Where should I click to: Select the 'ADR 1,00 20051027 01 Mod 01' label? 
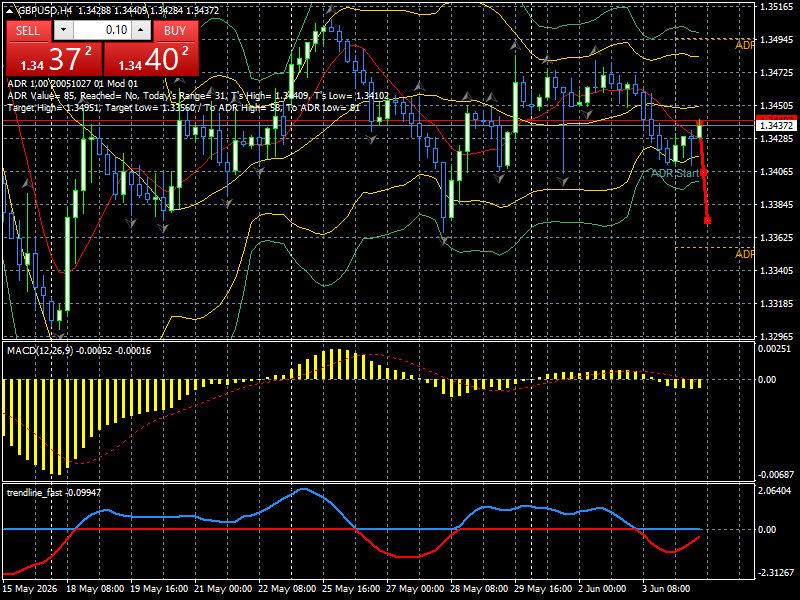point(72,84)
